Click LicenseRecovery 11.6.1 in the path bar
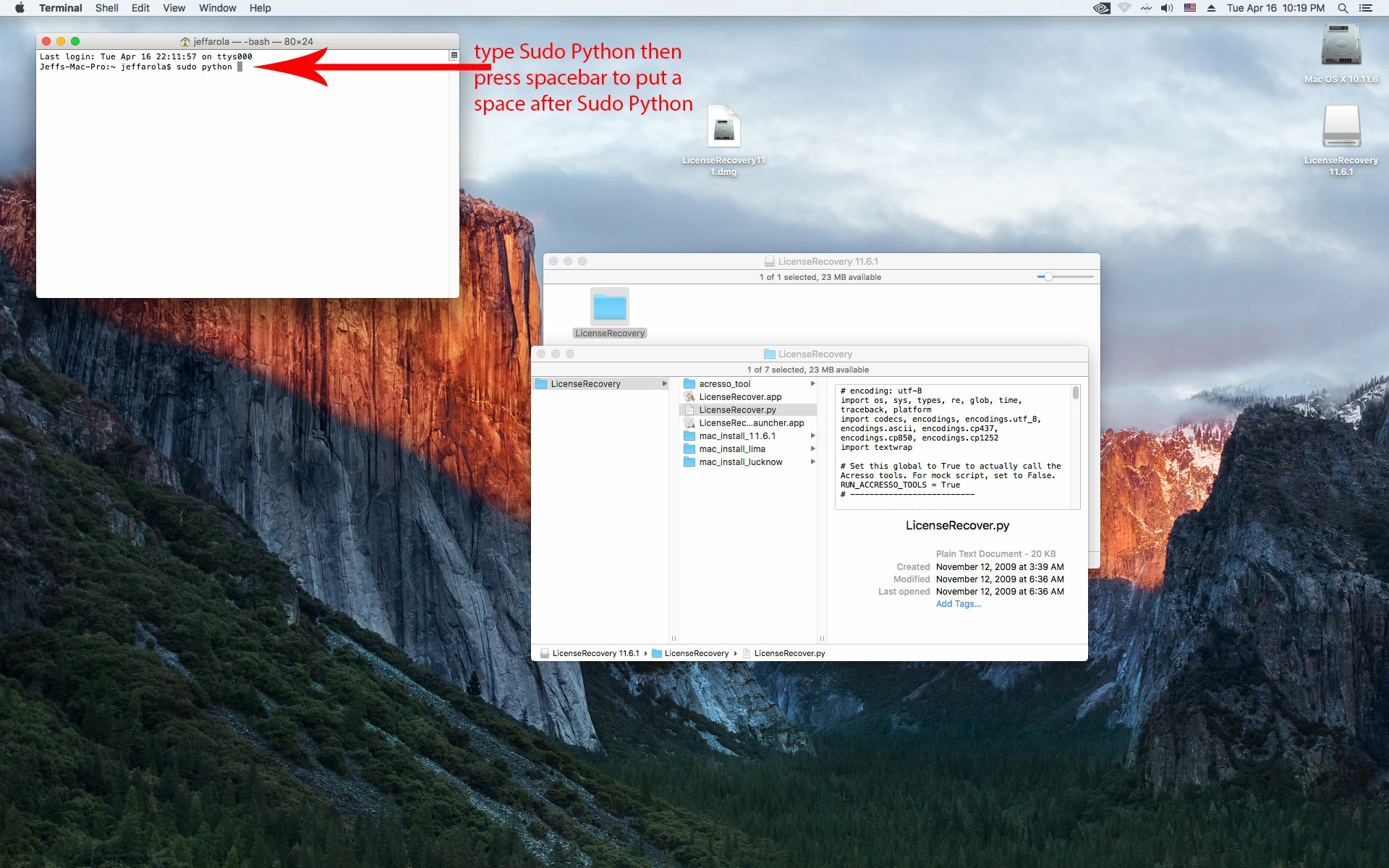This screenshot has height=868, width=1389. 595,653
